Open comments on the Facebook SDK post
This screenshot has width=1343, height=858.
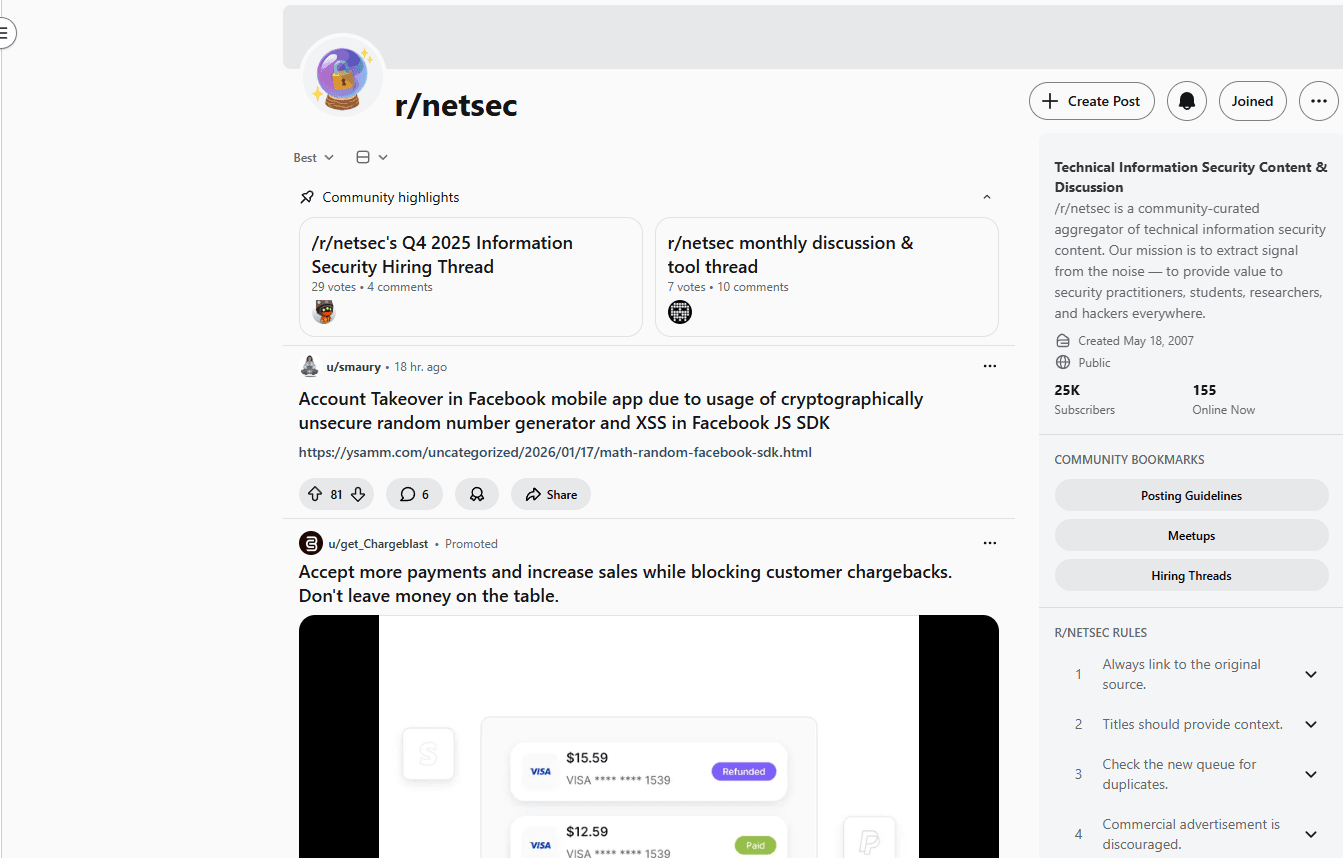click(x=414, y=494)
